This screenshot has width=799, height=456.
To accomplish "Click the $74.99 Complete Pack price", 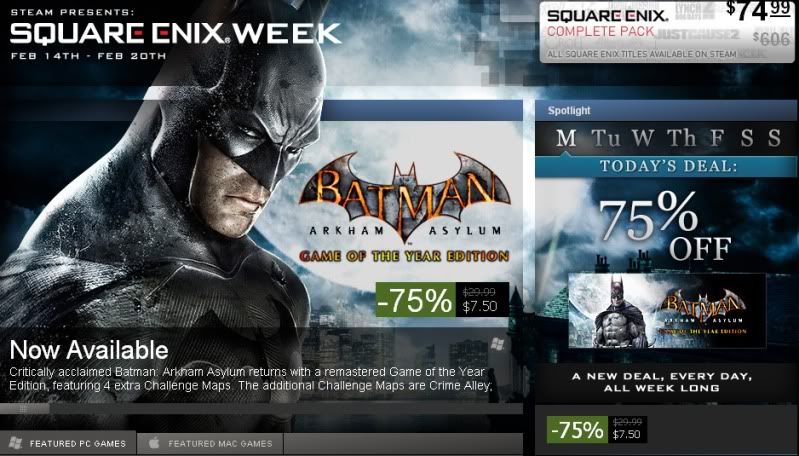I will 758,10.
